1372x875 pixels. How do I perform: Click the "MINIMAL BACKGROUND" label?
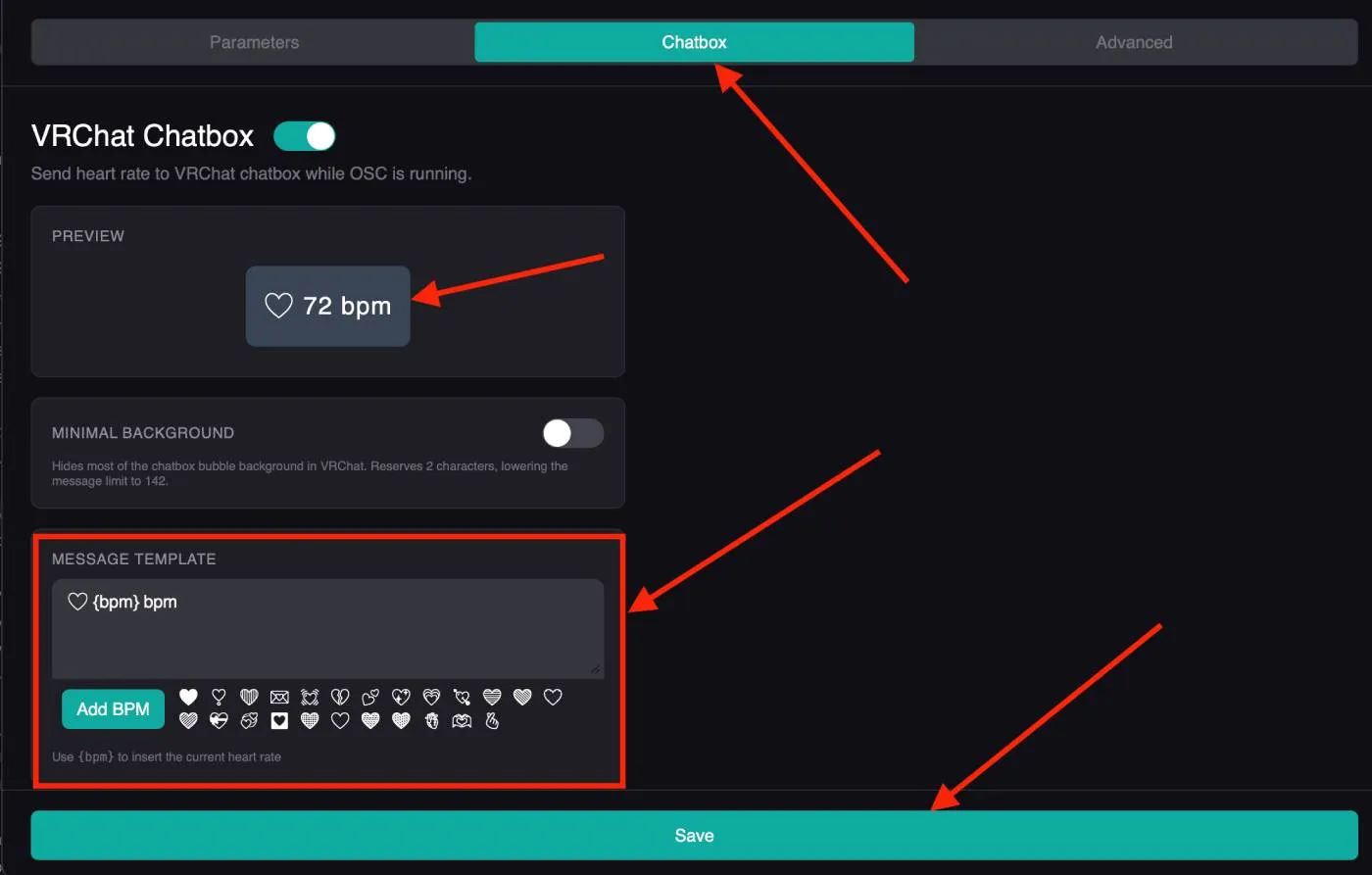pyautogui.click(x=143, y=433)
